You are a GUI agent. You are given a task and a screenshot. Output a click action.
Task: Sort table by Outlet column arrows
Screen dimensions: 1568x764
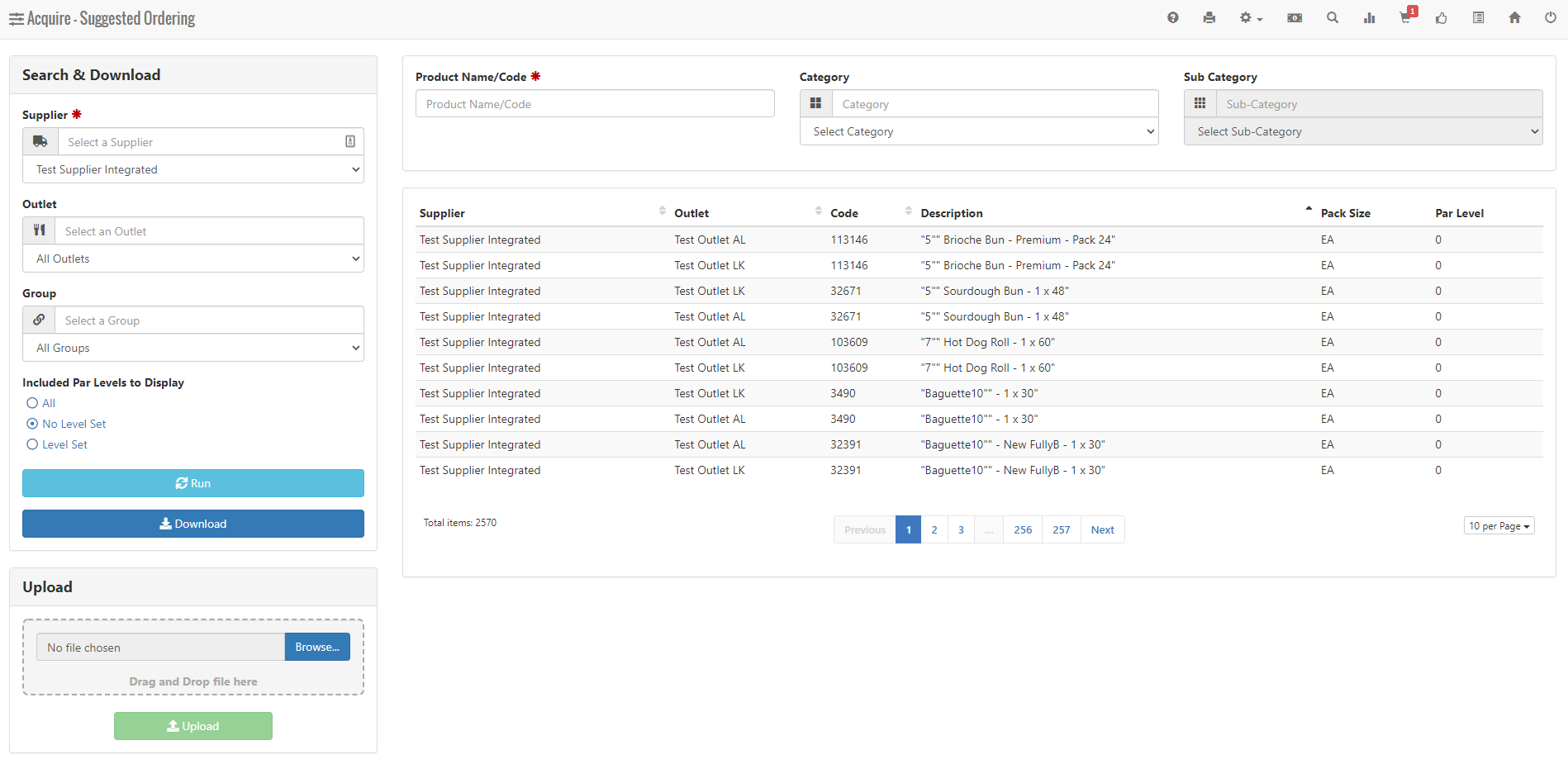818,211
